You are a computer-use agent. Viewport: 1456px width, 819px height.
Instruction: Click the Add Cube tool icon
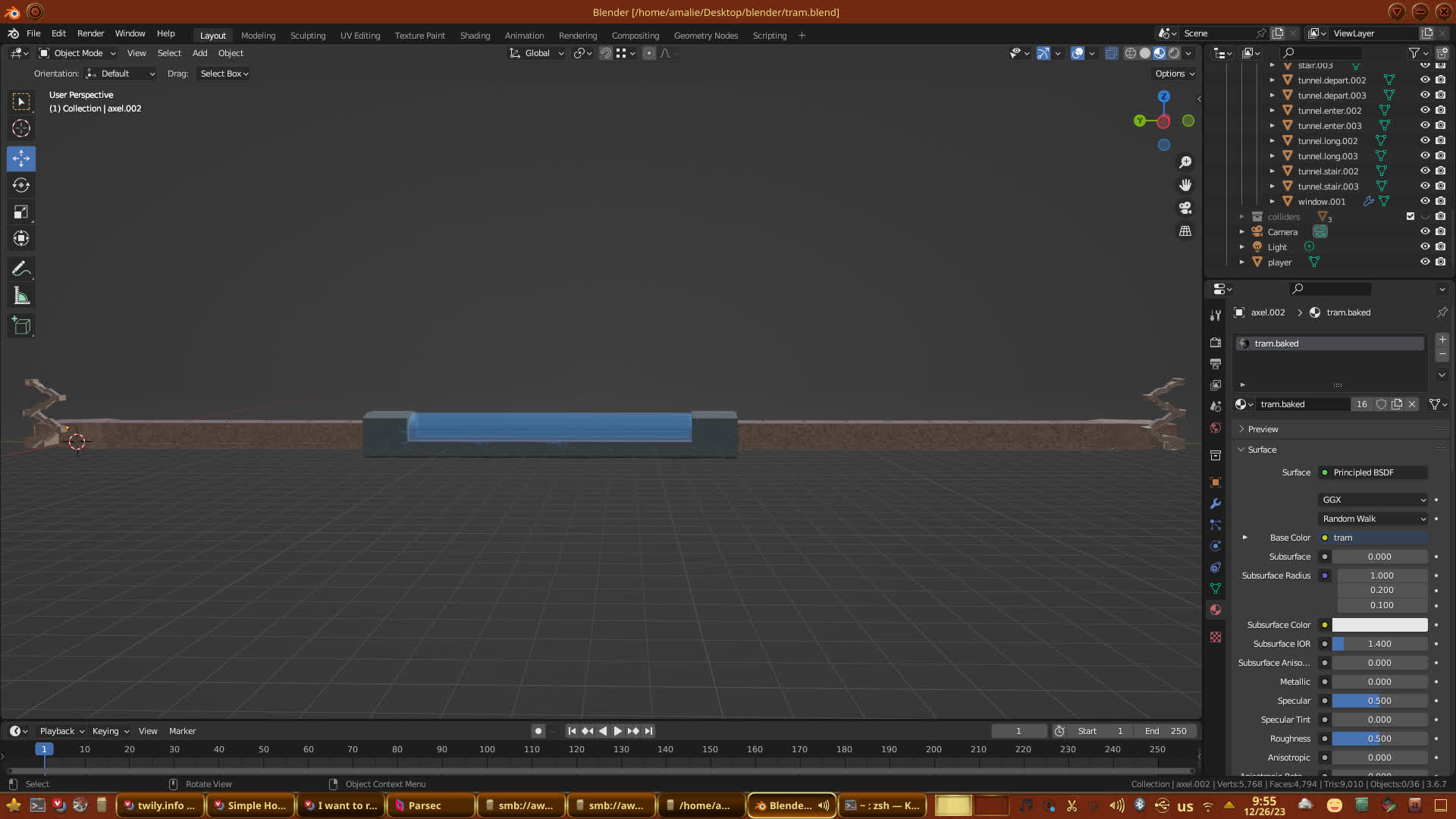click(21, 326)
